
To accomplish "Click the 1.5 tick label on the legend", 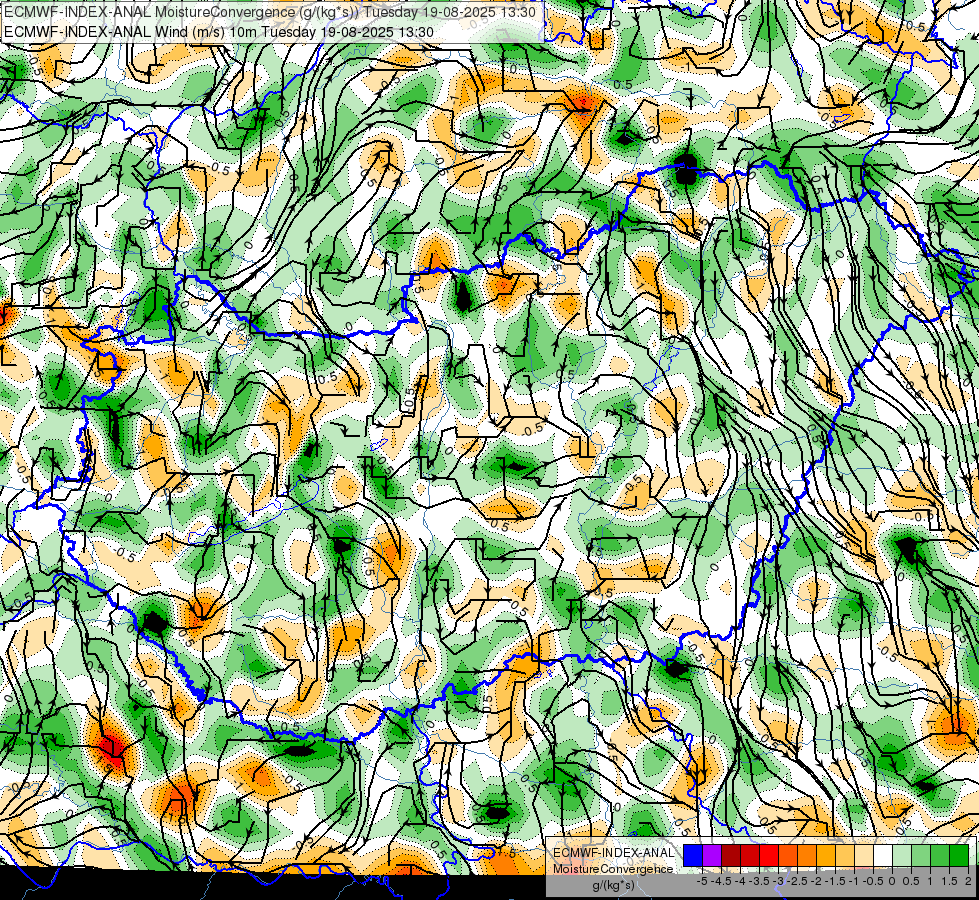I will coord(949,881).
